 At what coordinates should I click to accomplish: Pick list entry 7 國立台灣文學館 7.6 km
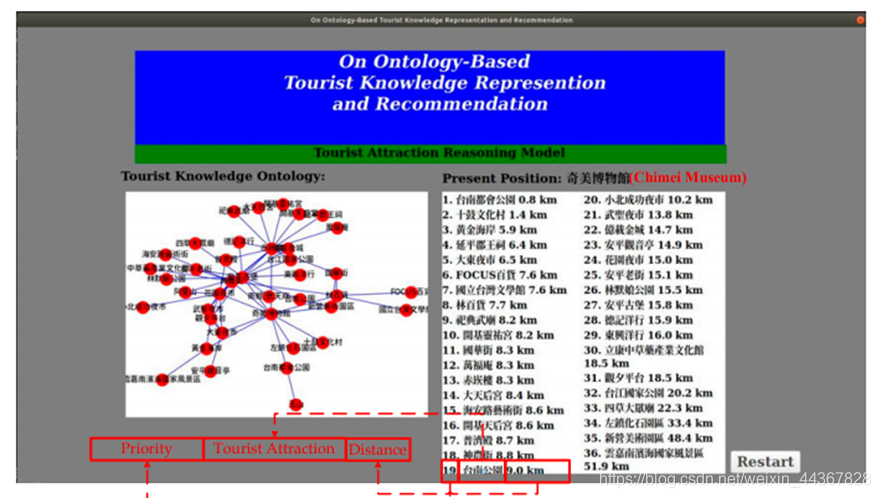505,290
